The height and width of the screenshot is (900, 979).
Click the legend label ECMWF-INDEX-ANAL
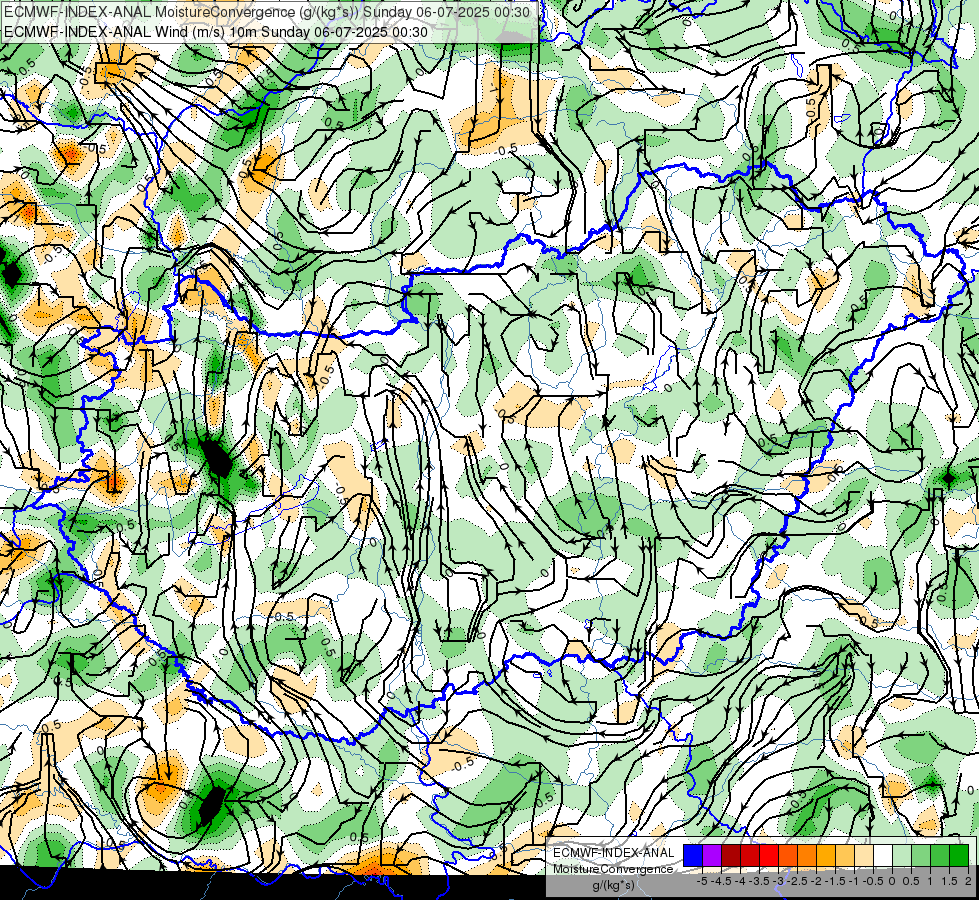[x=614, y=853]
